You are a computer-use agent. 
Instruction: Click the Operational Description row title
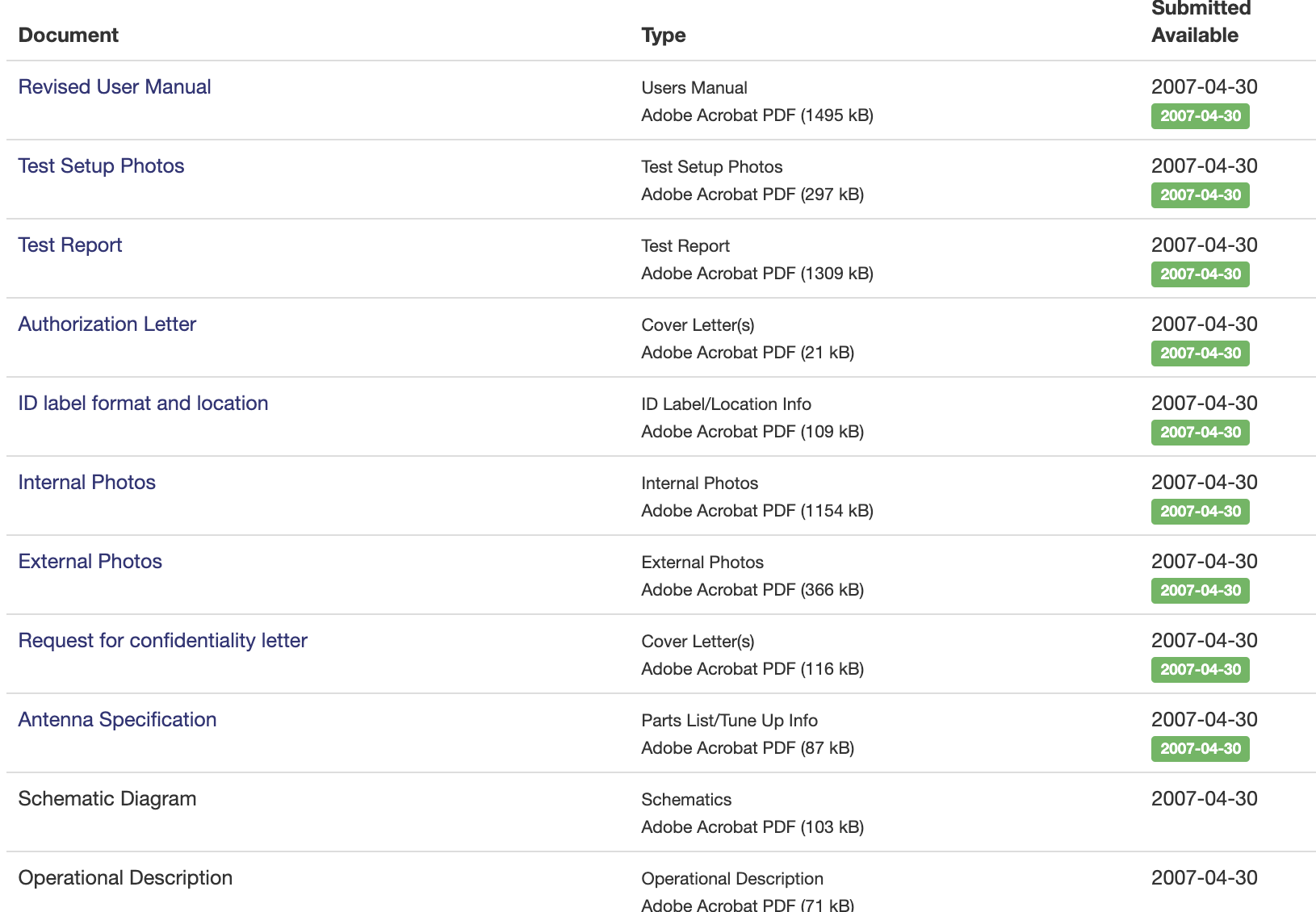[x=125, y=877]
